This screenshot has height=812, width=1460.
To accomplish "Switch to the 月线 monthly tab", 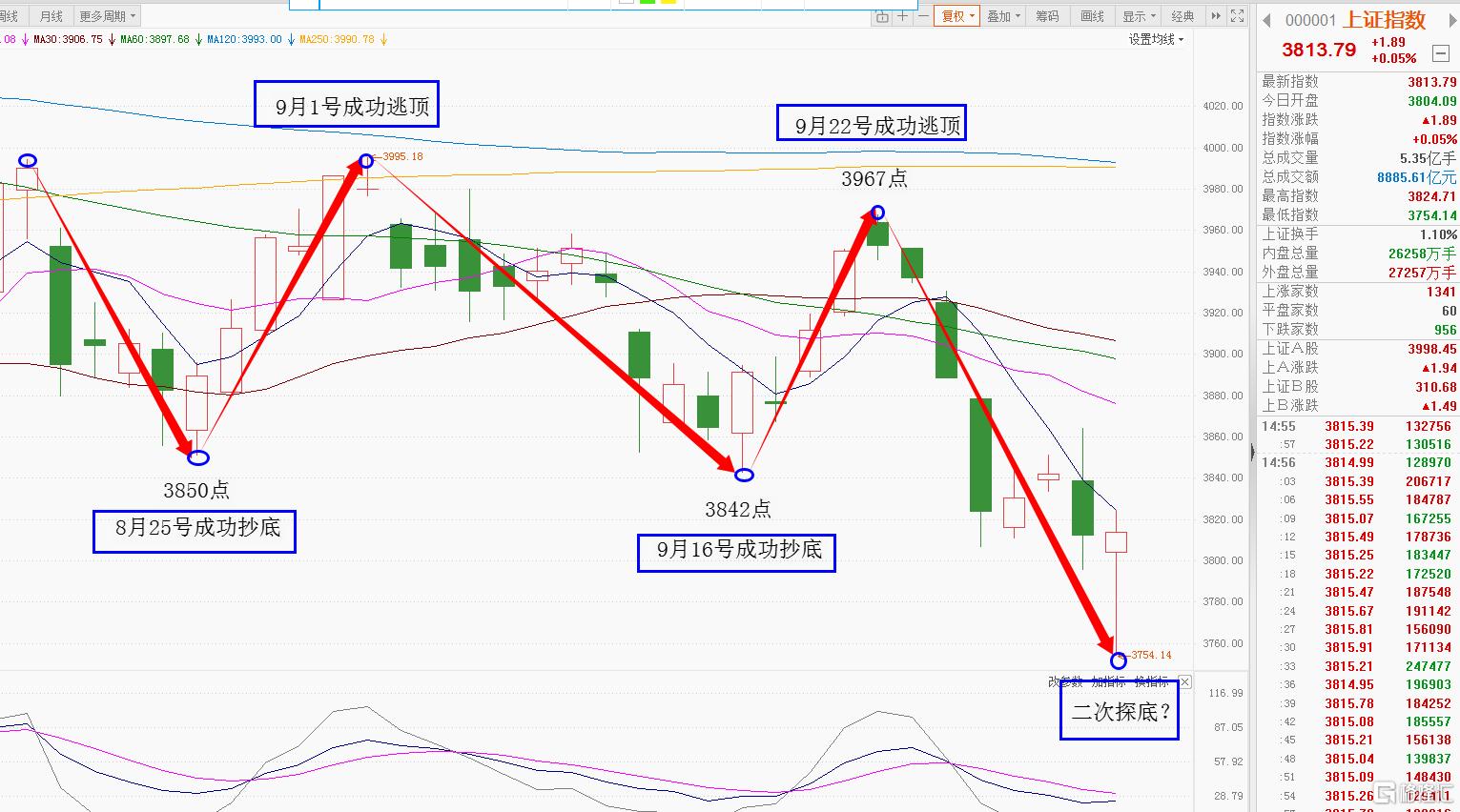I will (x=51, y=16).
